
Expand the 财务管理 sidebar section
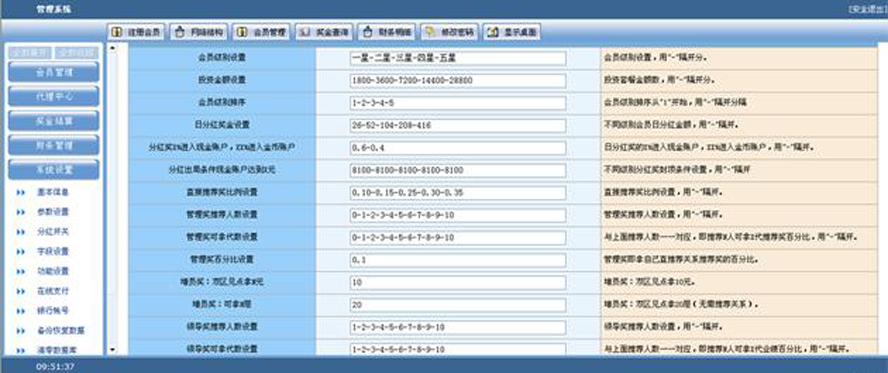click(x=54, y=145)
